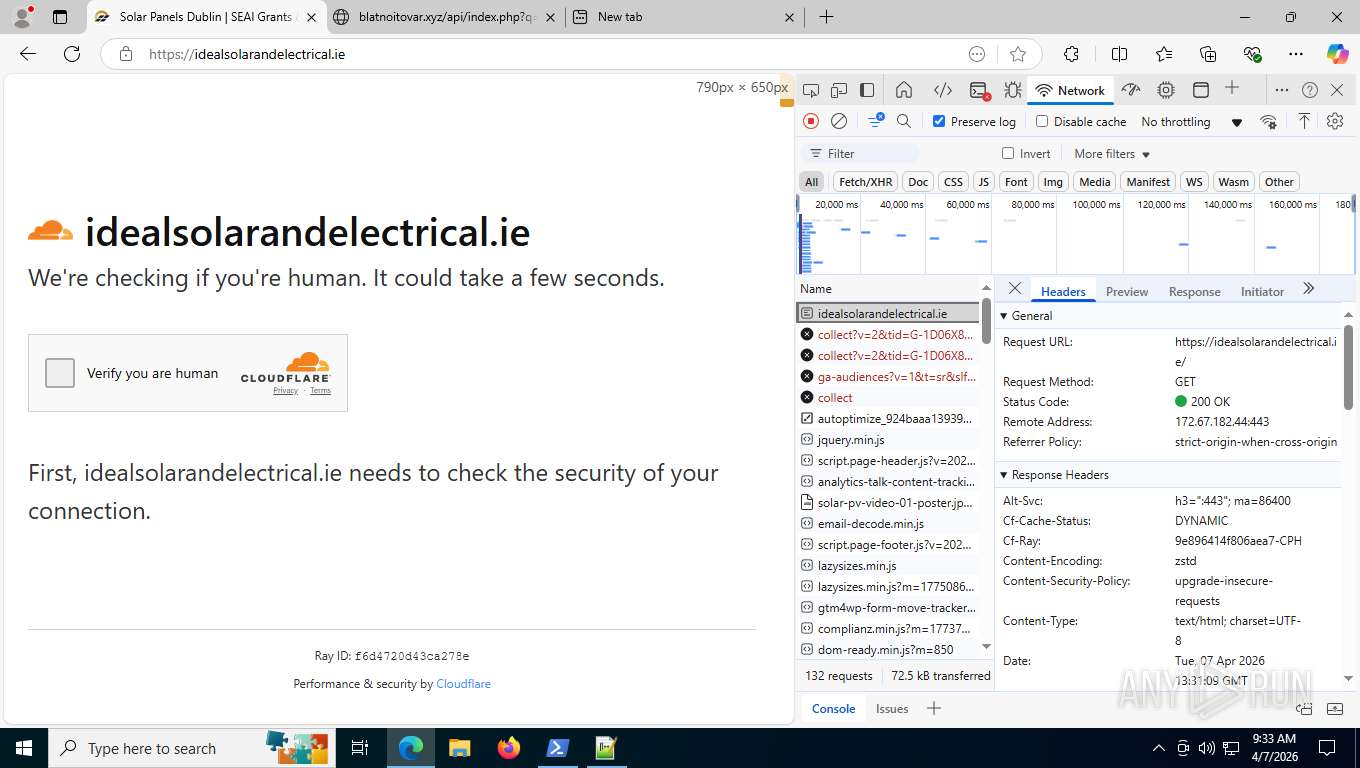Click the address bar URL
This screenshot has width=1360, height=768.
point(247,54)
